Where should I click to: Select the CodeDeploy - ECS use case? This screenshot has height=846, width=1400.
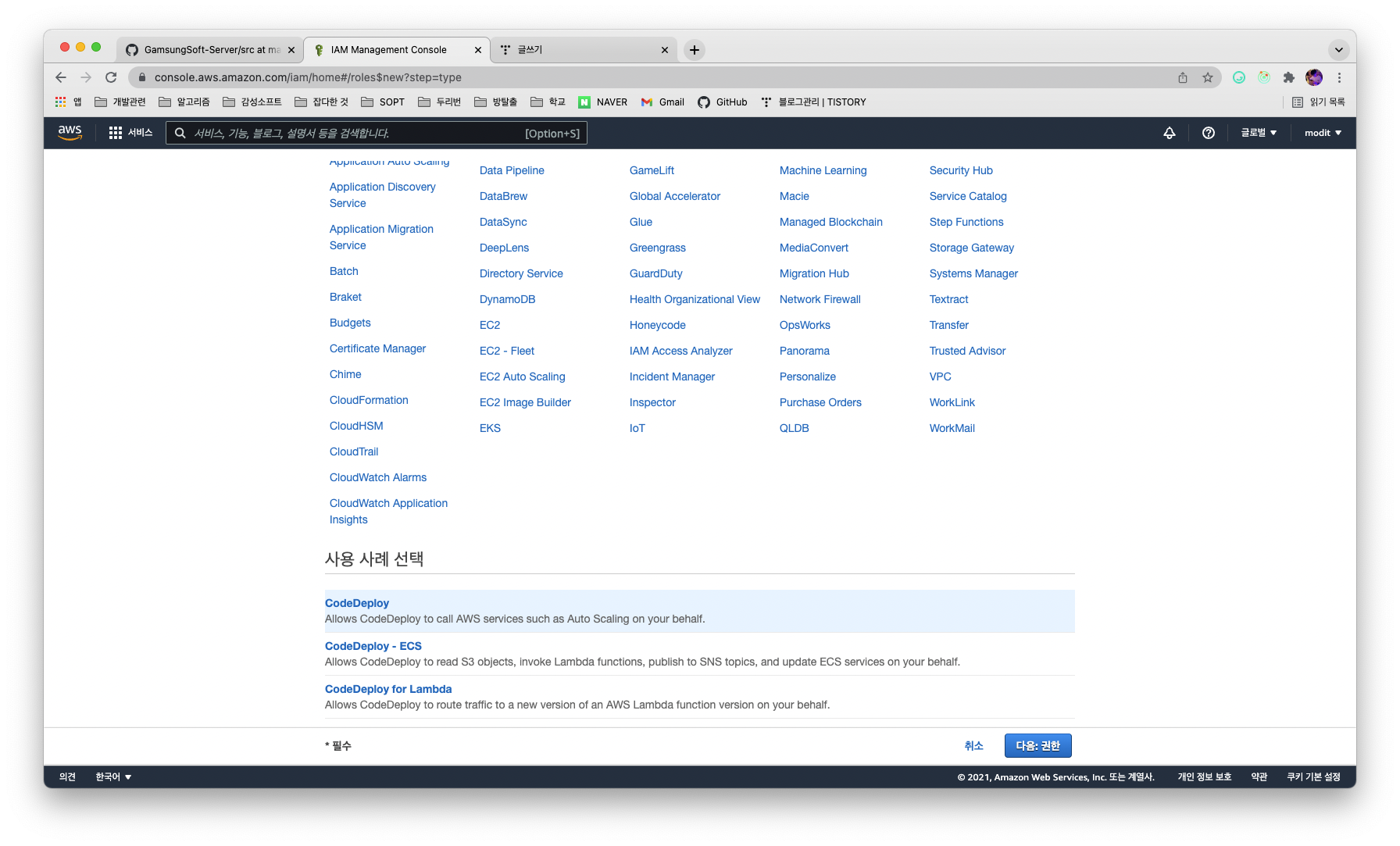click(x=699, y=654)
